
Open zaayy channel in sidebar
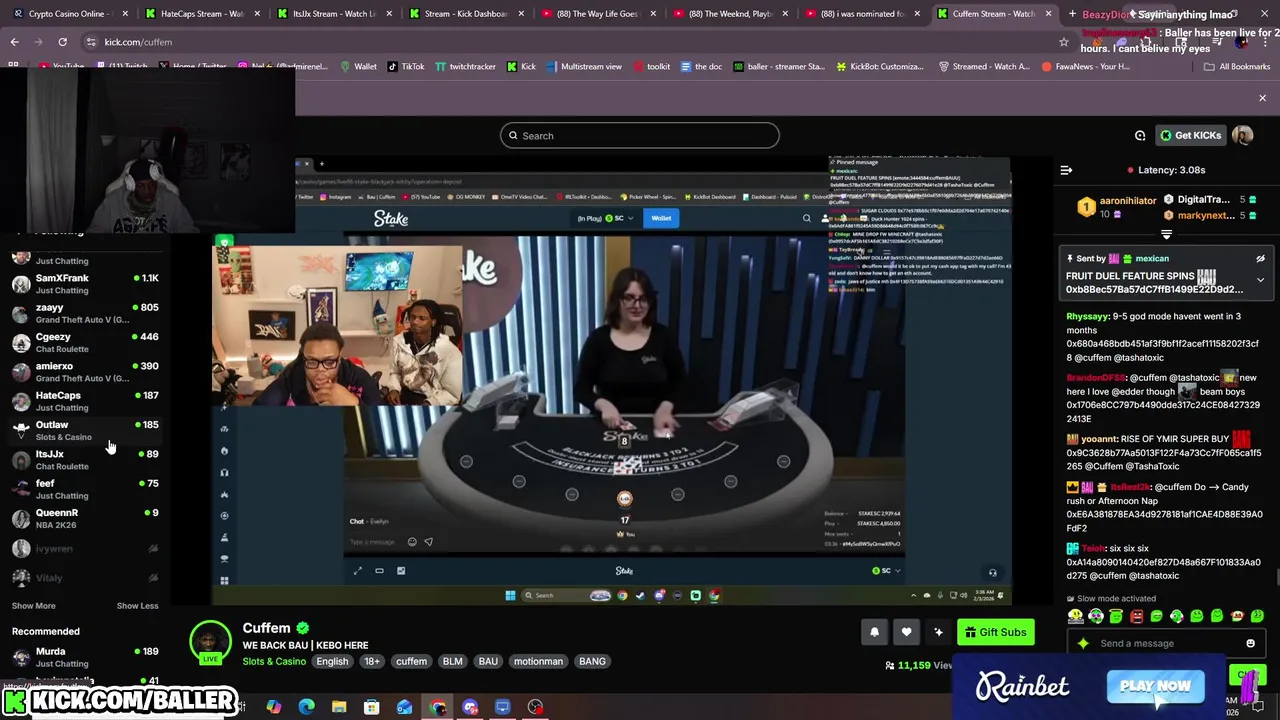click(85, 313)
